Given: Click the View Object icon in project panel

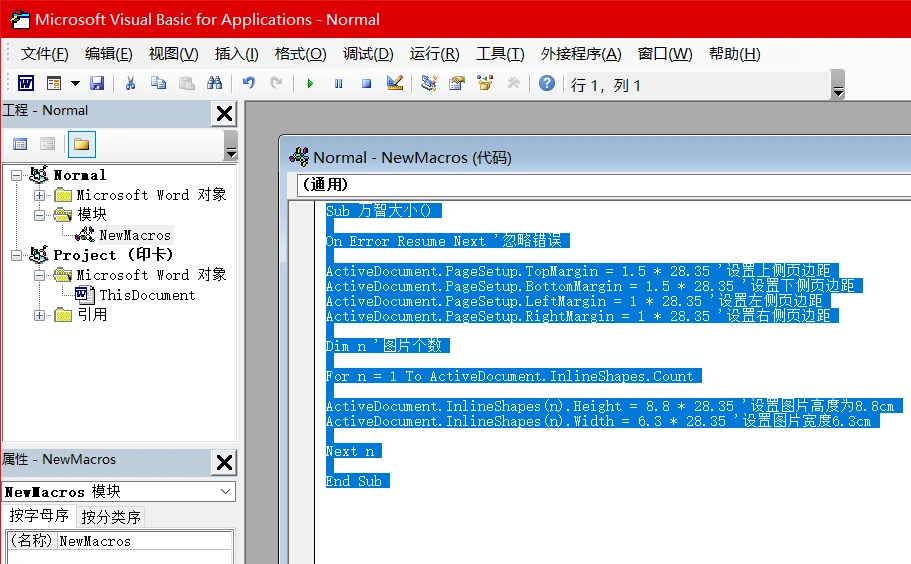Looking at the screenshot, I should click(x=48, y=144).
